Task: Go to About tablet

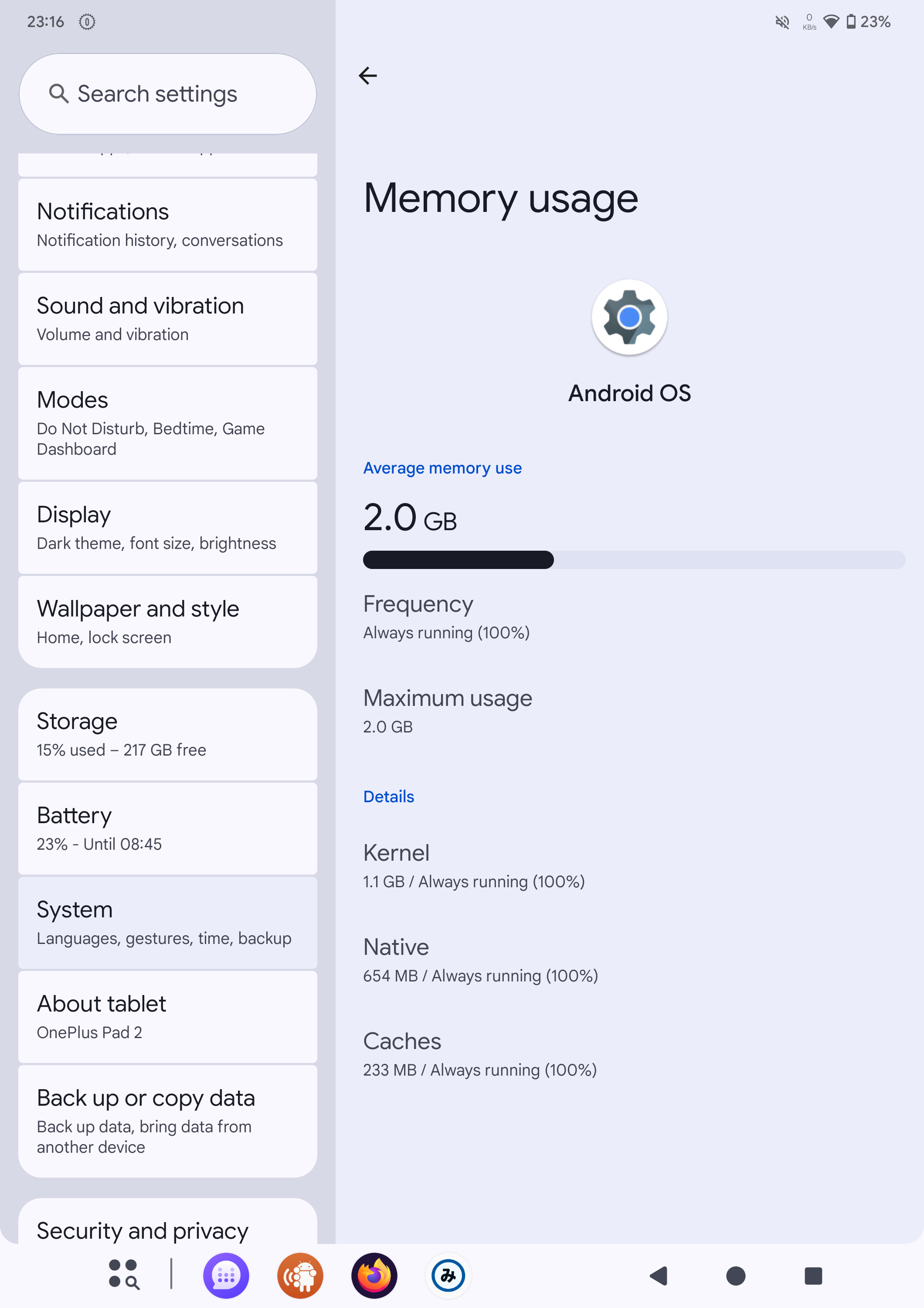Action: coord(167,1017)
